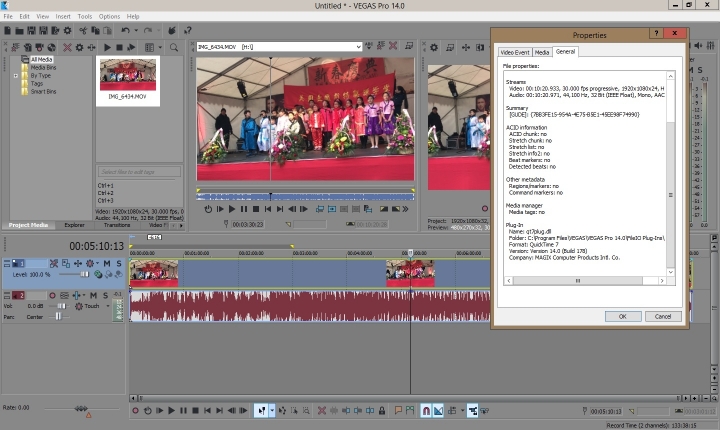Open the undo history dropdown arrow
This screenshot has width=720, height=430.
tap(136, 30)
